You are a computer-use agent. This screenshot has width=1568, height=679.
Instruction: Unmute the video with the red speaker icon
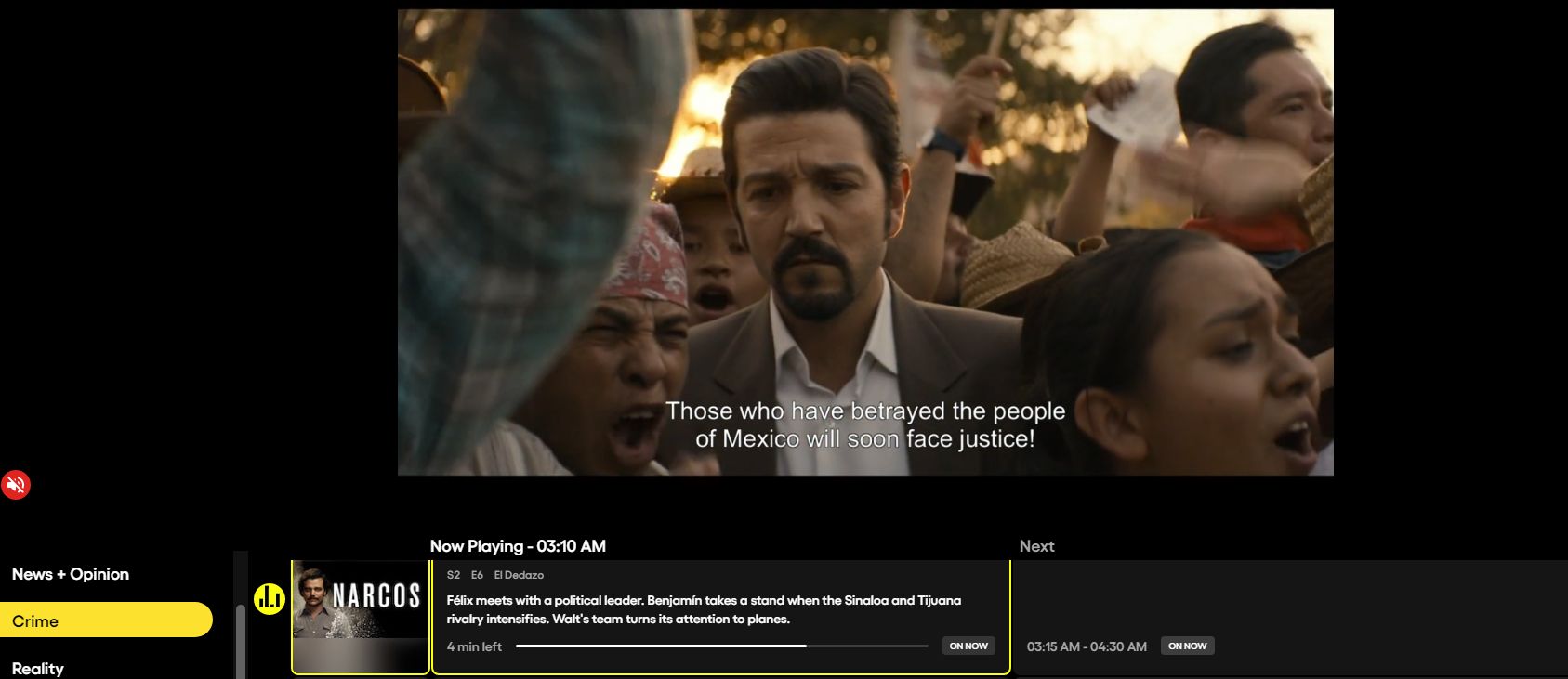16,484
